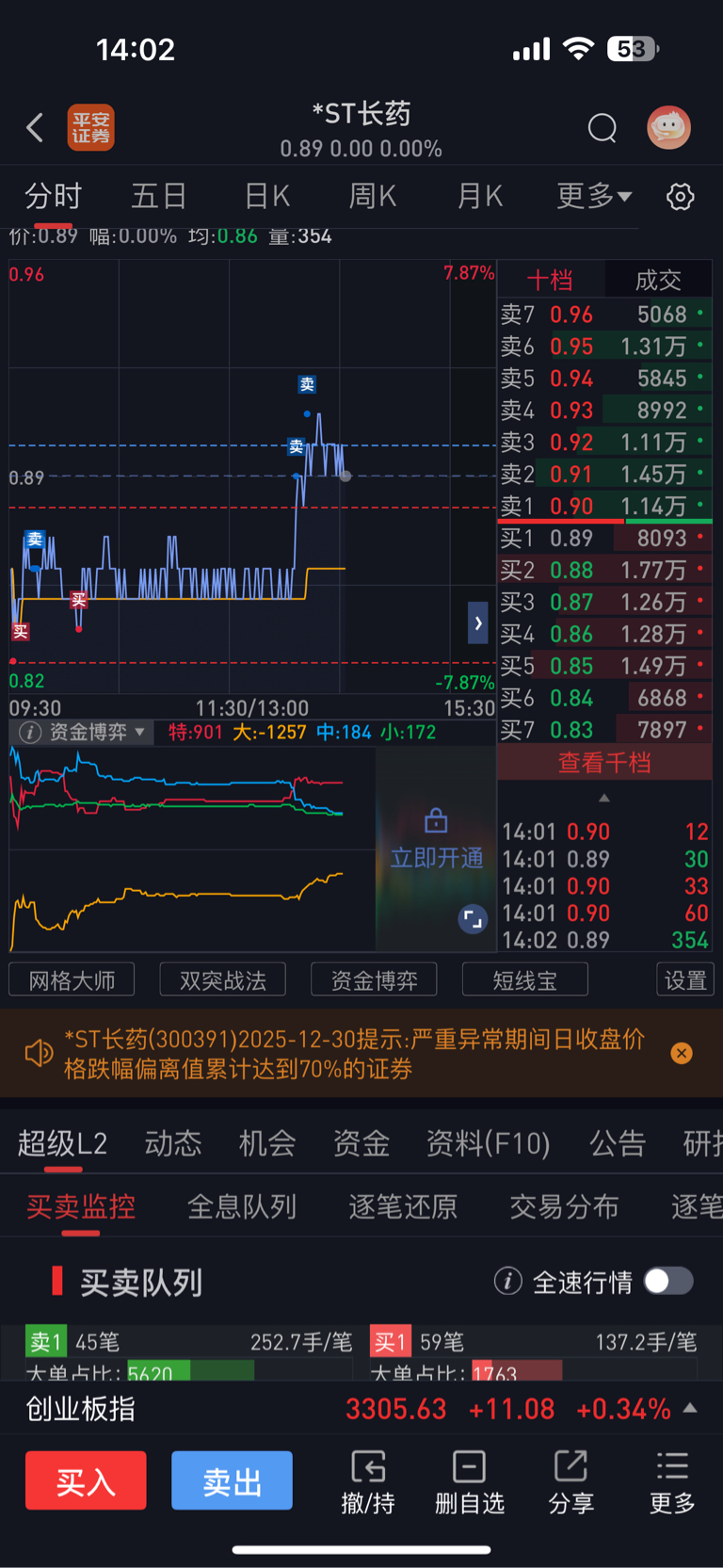Open the 资料(F10) tab
The width and height of the screenshot is (723, 1568).
[488, 1143]
